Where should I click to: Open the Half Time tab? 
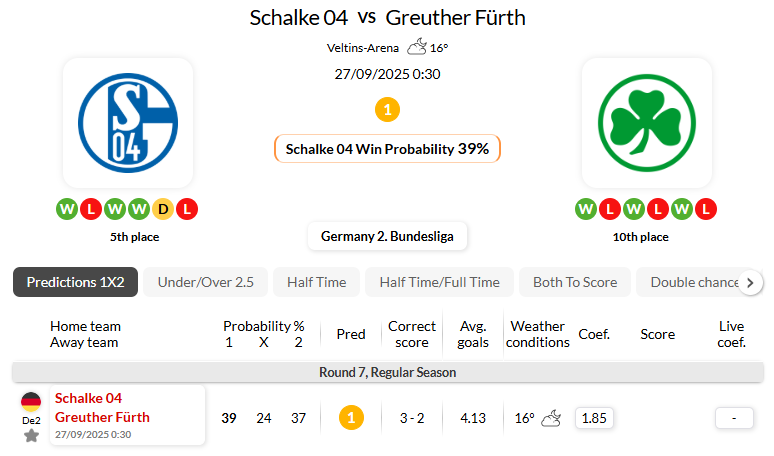pos(316,282)
